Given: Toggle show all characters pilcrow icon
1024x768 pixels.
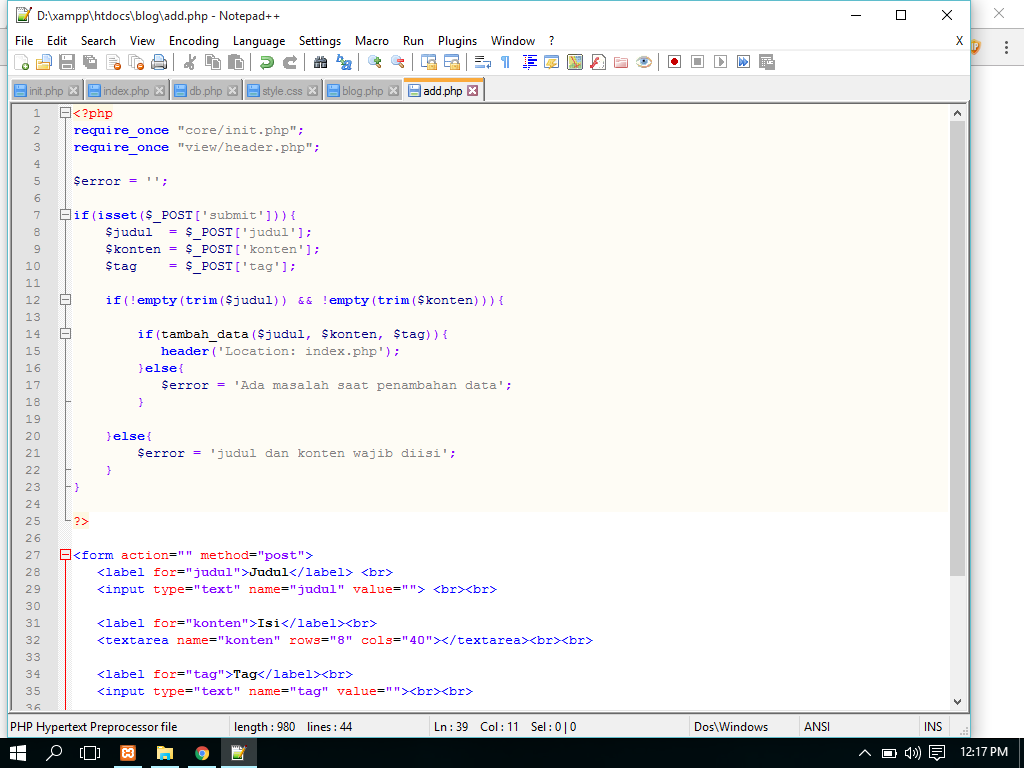Looking at the screenshot, I should (x=505, y=62).
